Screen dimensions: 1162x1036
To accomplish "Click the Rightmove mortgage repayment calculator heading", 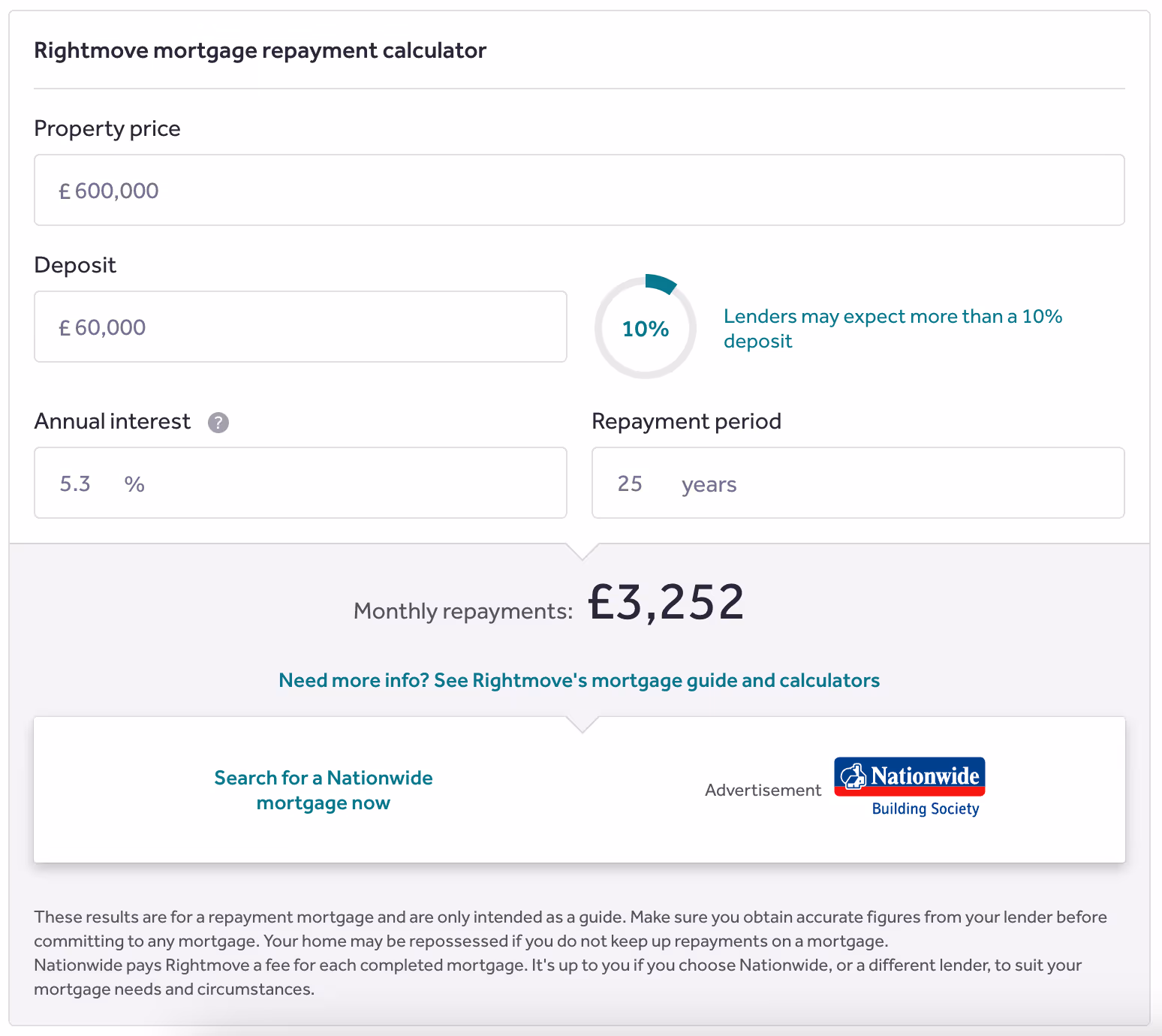I will (260, 50).
